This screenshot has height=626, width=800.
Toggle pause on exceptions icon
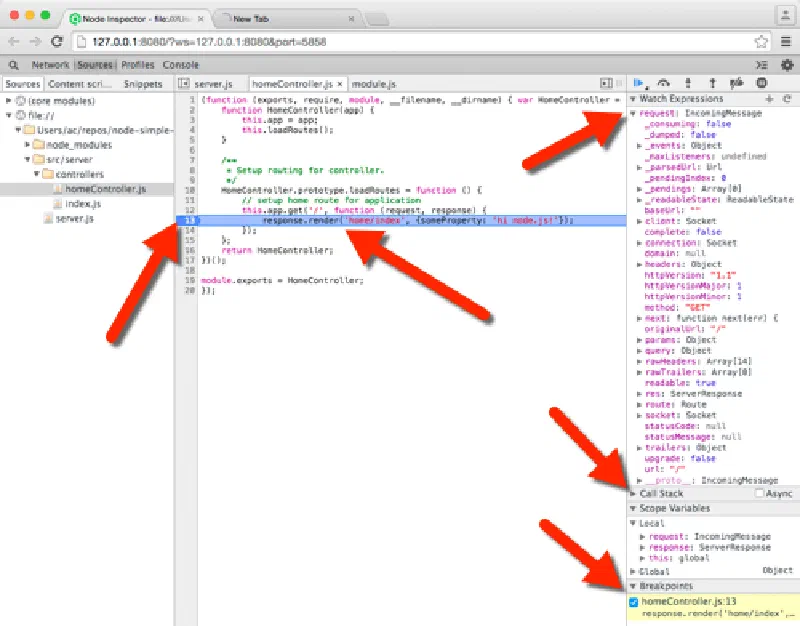762,83
